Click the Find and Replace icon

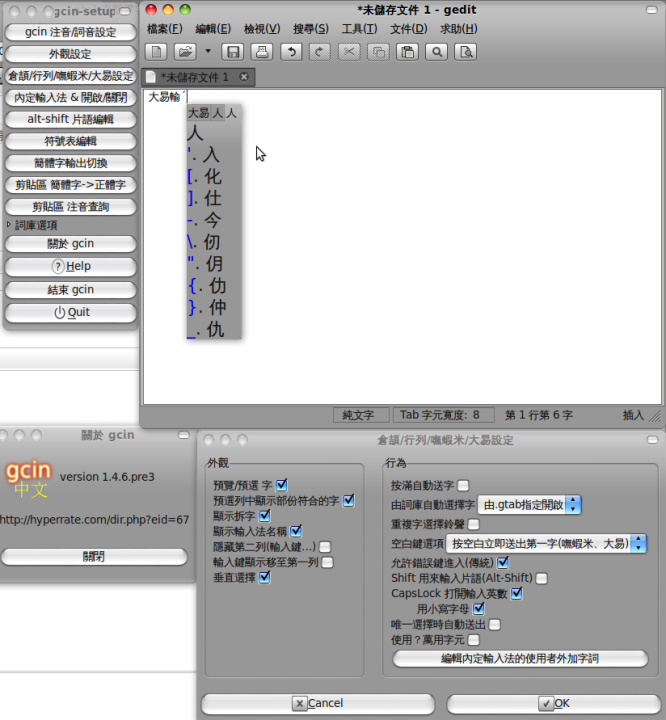tap(465, 51)
